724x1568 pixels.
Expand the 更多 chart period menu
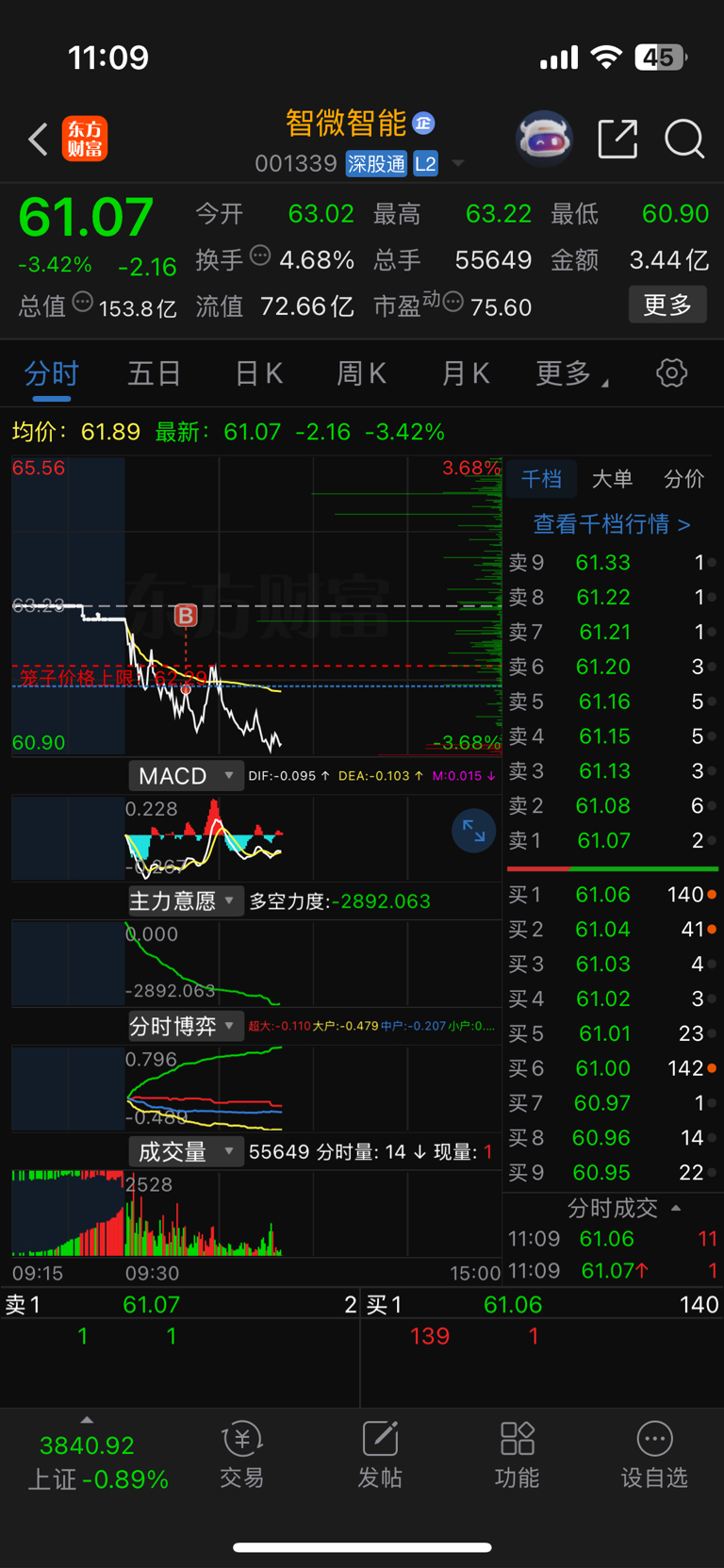pos(571,373)
